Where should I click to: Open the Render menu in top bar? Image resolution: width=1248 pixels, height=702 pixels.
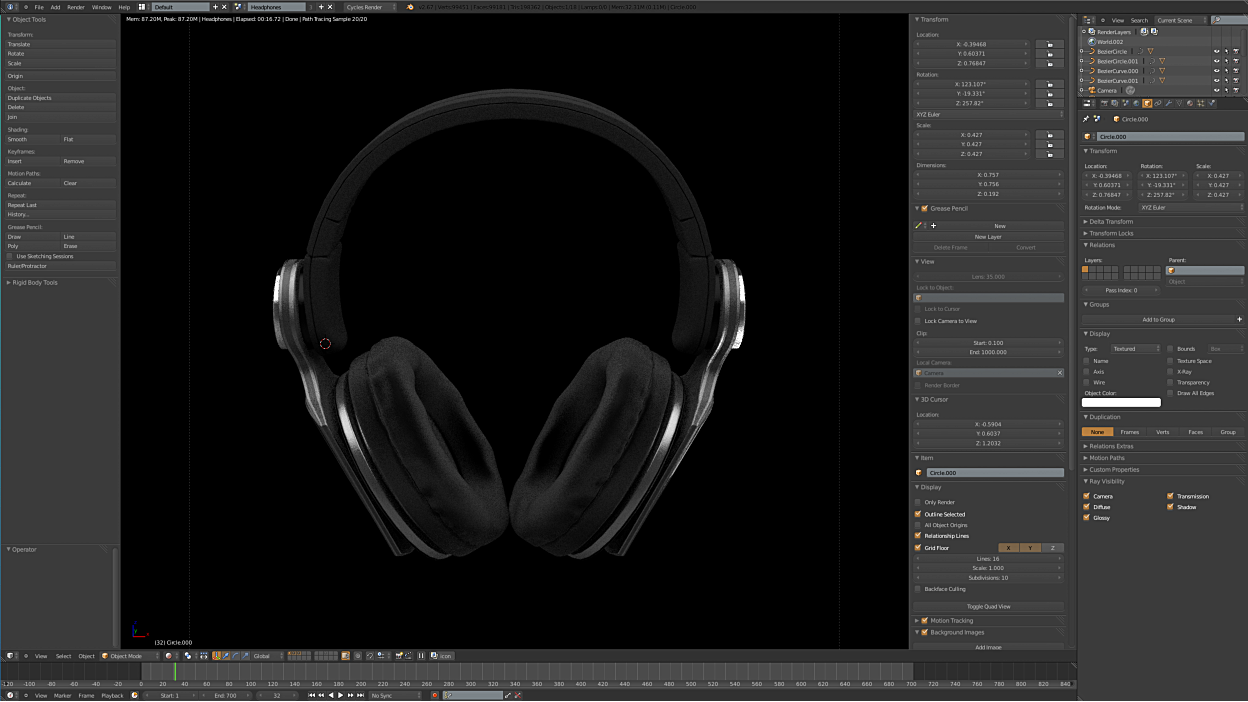(x=76, y=7)
